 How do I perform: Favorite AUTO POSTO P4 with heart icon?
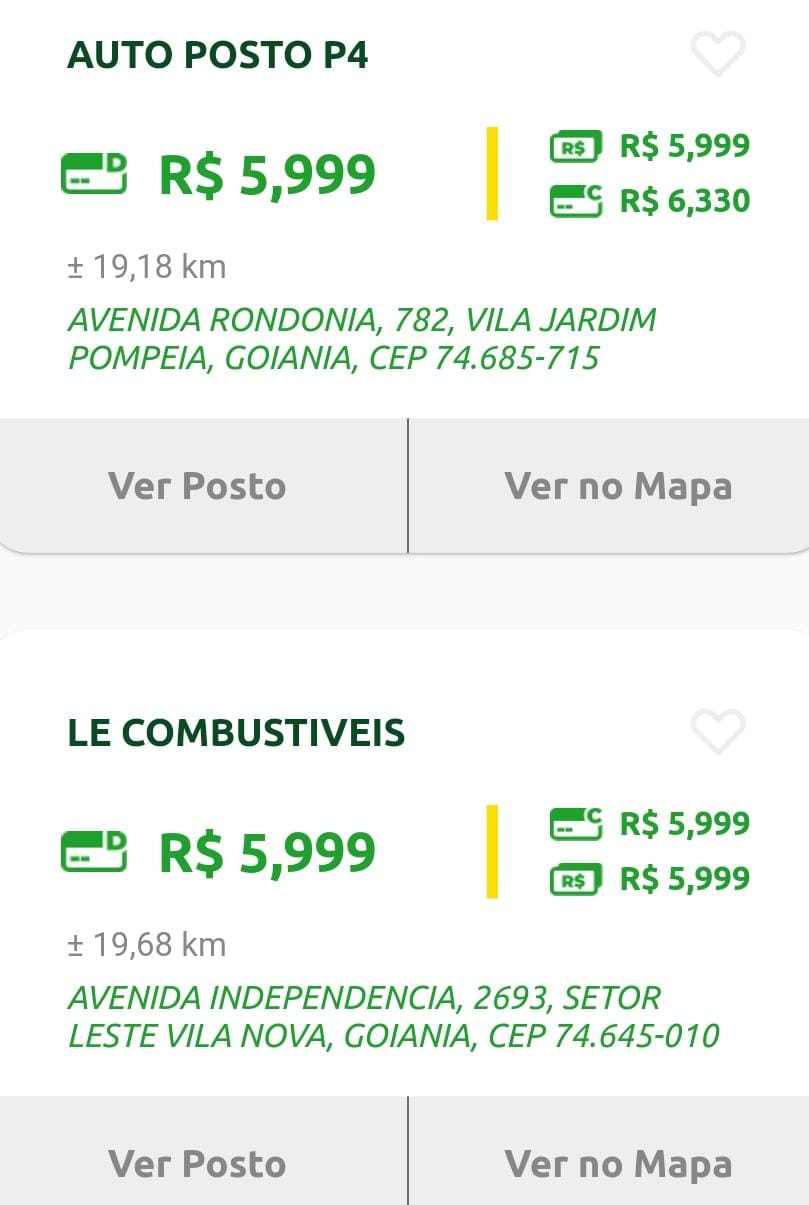tap(718, 54)
